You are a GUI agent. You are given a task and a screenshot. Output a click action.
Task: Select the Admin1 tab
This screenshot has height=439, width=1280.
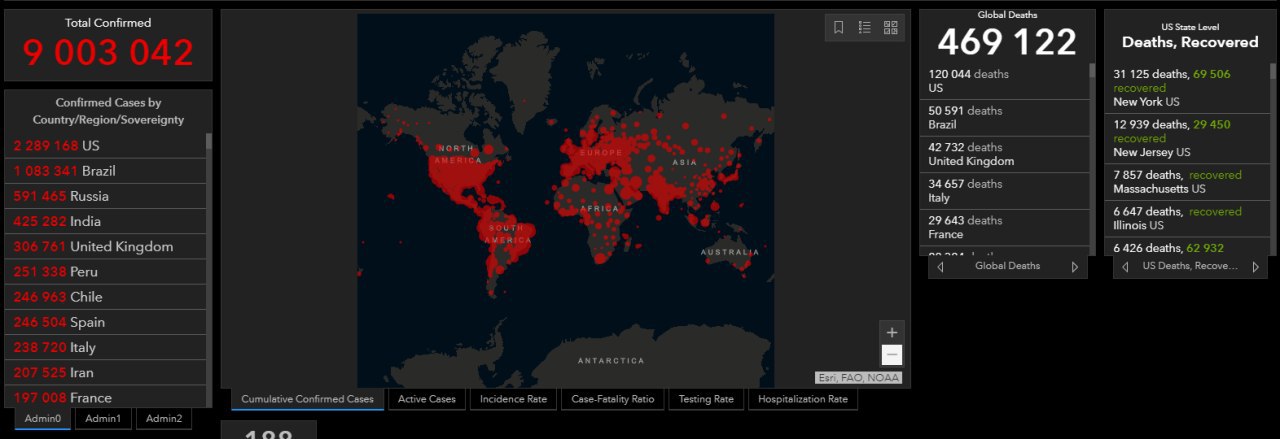(103, 419)
